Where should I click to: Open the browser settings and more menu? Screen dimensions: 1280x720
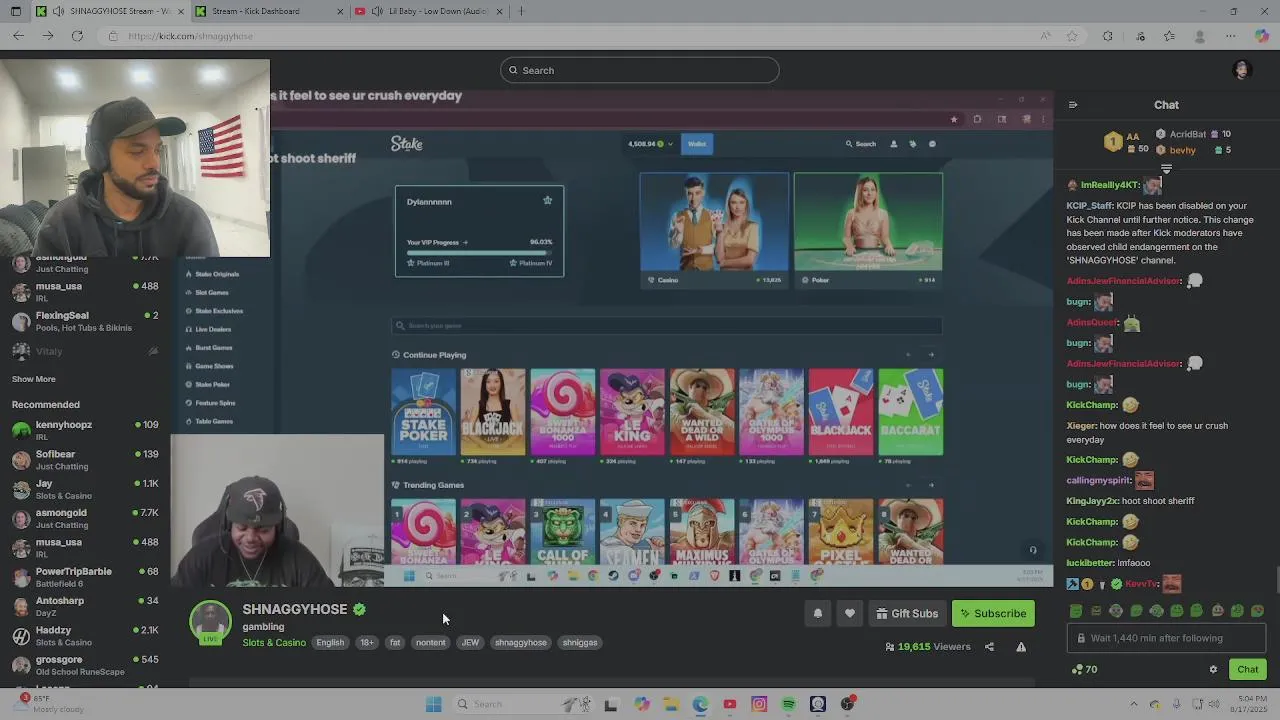pyautogui.click(x=1230, y=36)
